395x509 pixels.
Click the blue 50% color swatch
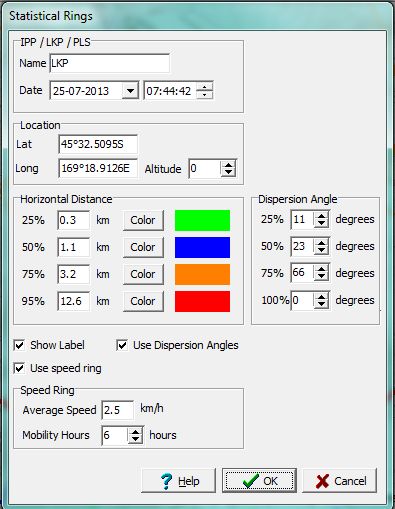click(202, 247)
